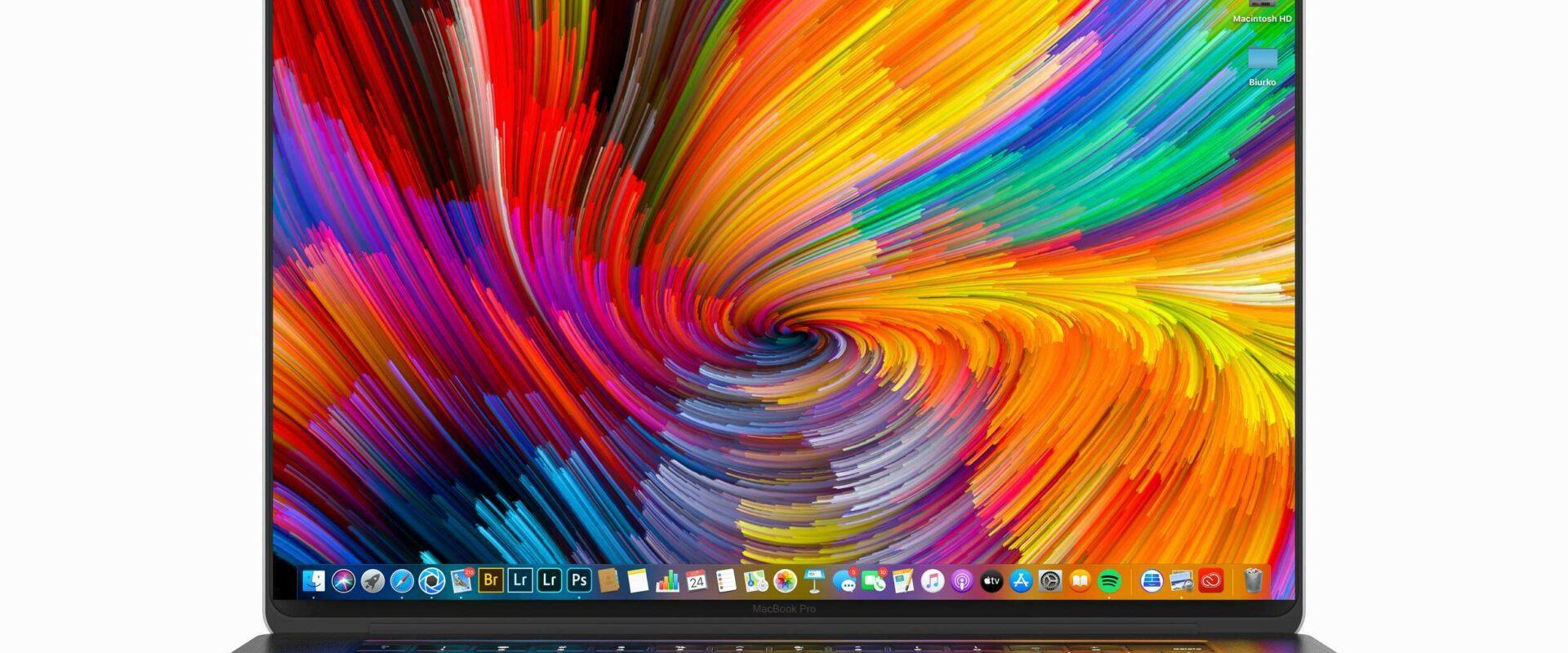The image size is (1568, 653).
Task: Open Preview image viewer icon
Action: 1181,580
